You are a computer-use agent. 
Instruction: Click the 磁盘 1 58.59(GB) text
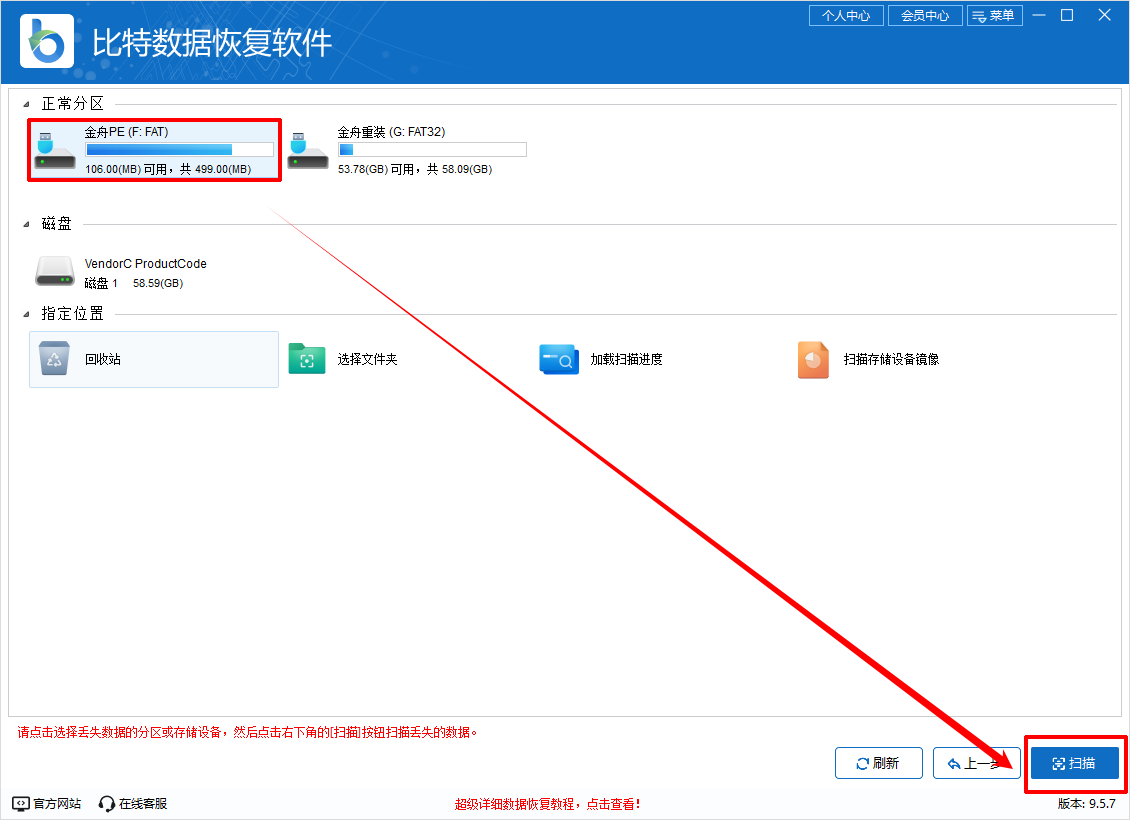[133, 283]
